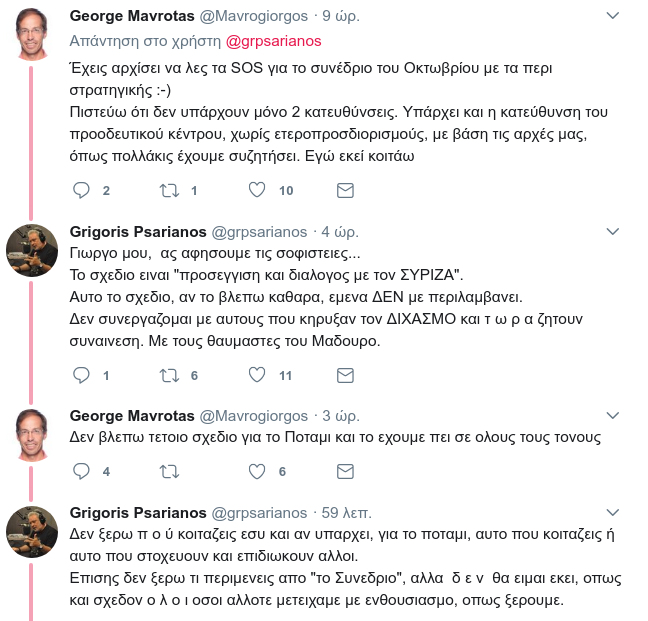Retweet Mavrotas's tweet about Ποταμι

(169, 471)
